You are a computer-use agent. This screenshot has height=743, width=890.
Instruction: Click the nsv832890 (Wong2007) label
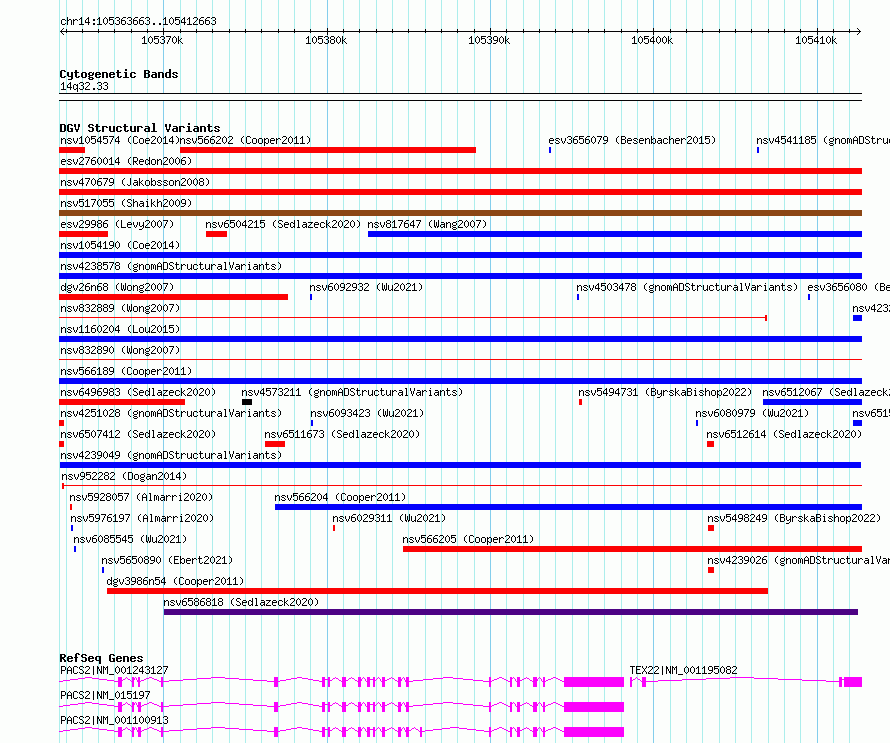[120, 350]
